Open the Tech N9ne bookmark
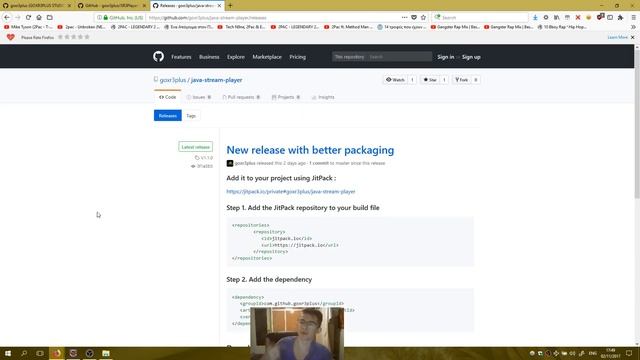 coord(241,27)
